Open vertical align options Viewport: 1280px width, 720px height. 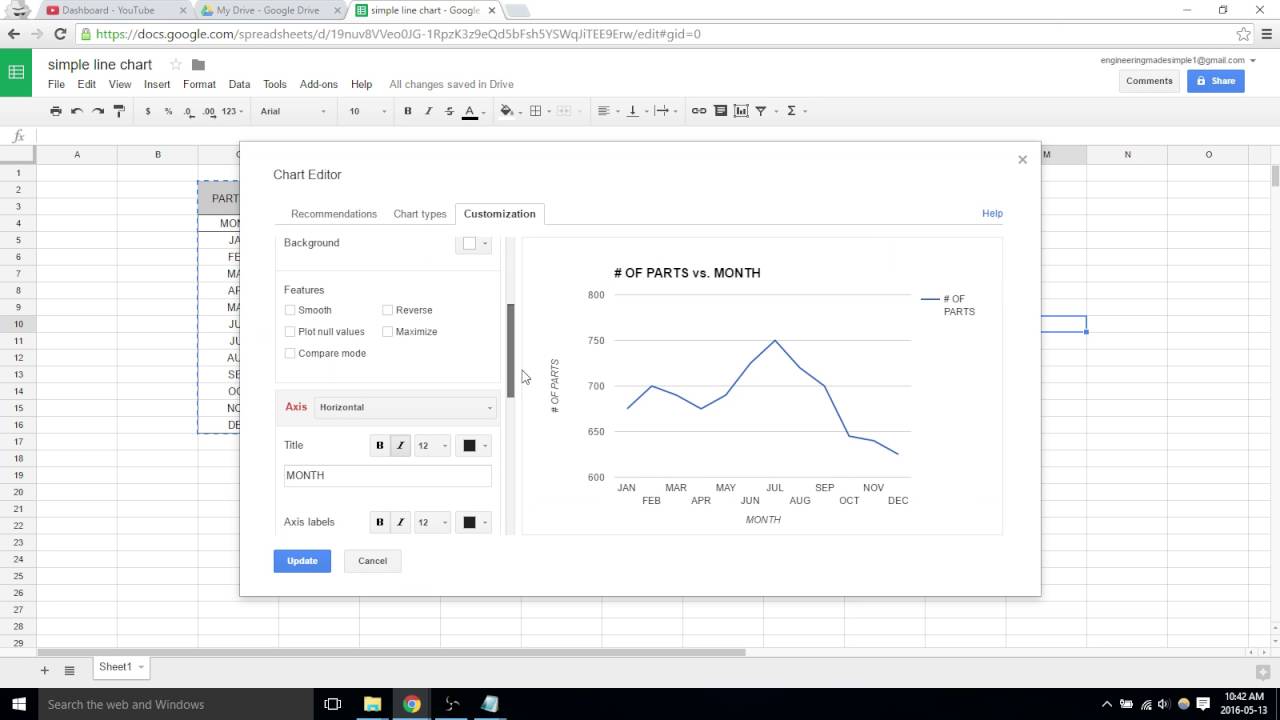pos(636,111)
